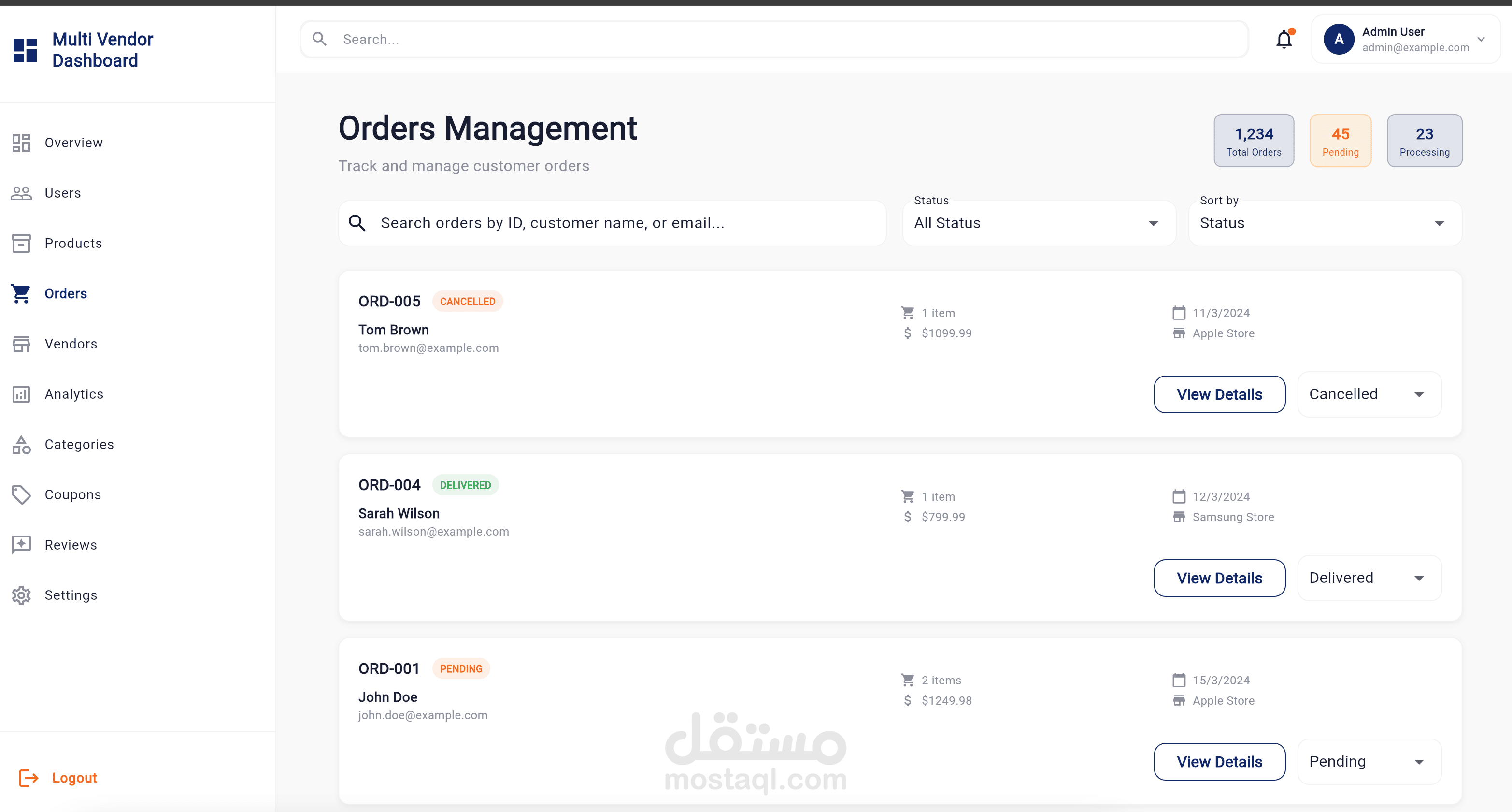Viewport: 1512px width, 812px height.
Task: Switch to the Categories section
Action: click(x=21, y=445)
